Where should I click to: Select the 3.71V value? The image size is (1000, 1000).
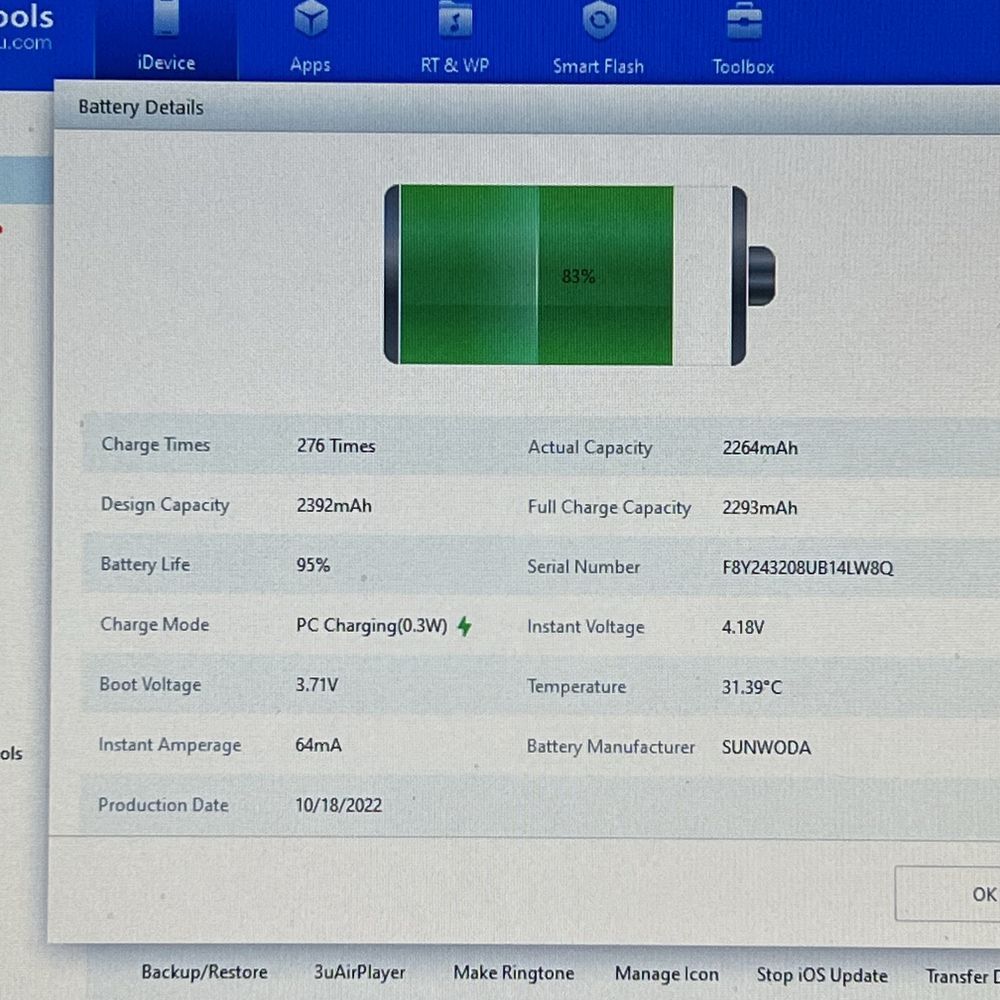(317, 685)
